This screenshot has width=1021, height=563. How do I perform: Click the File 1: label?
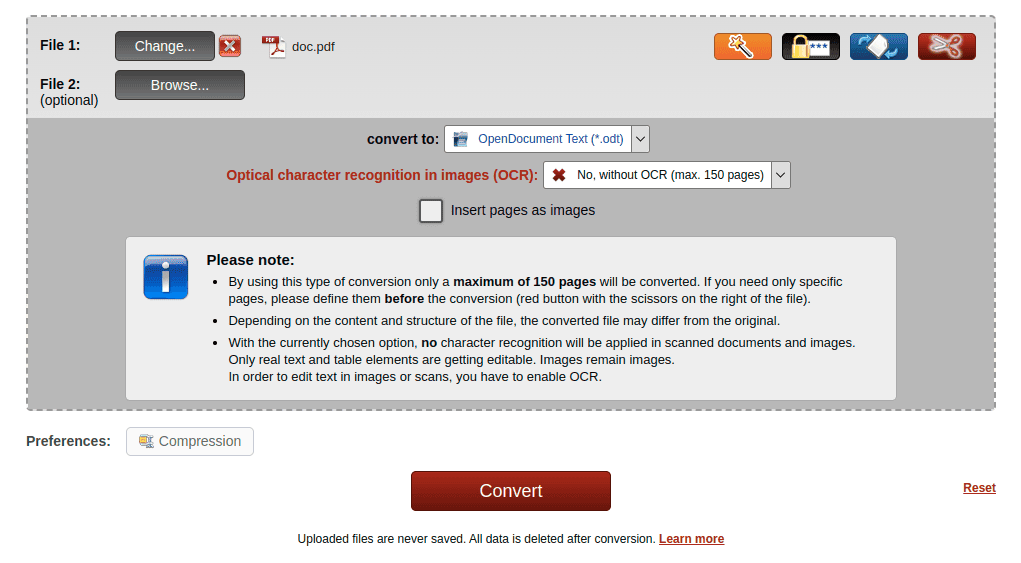click(x=60, y=45)
